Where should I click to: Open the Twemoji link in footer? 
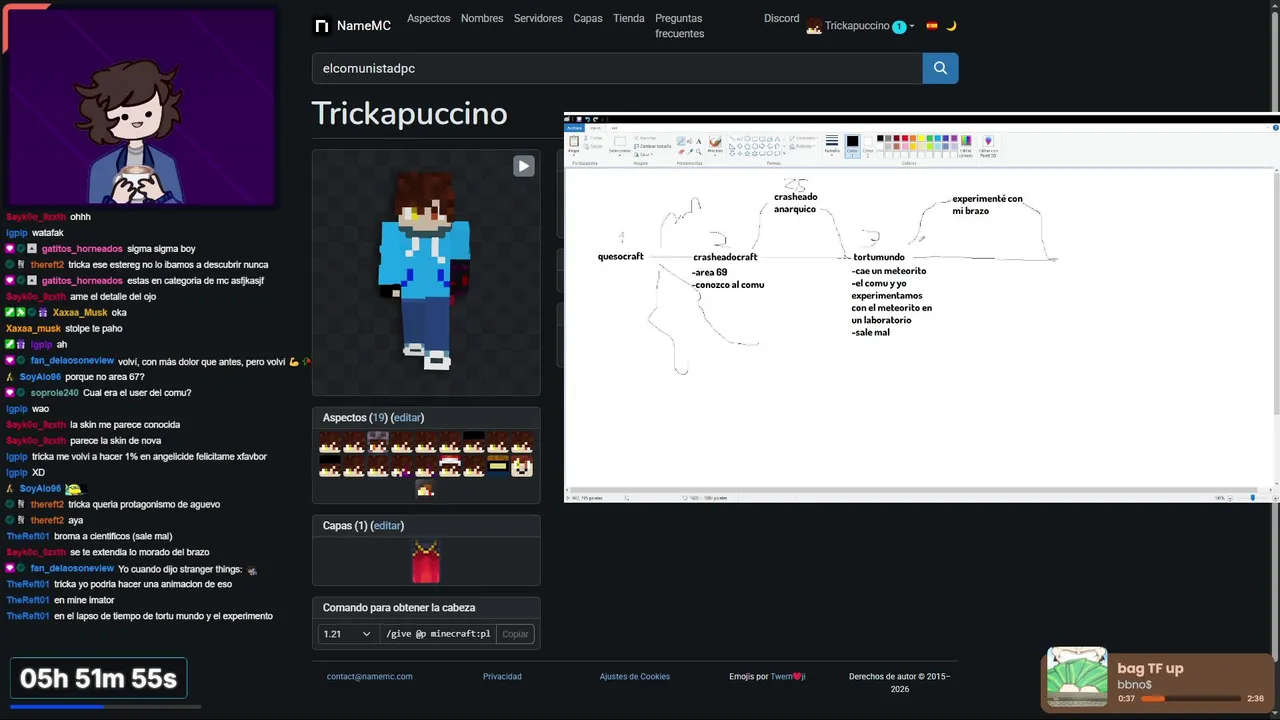(787, 676)
